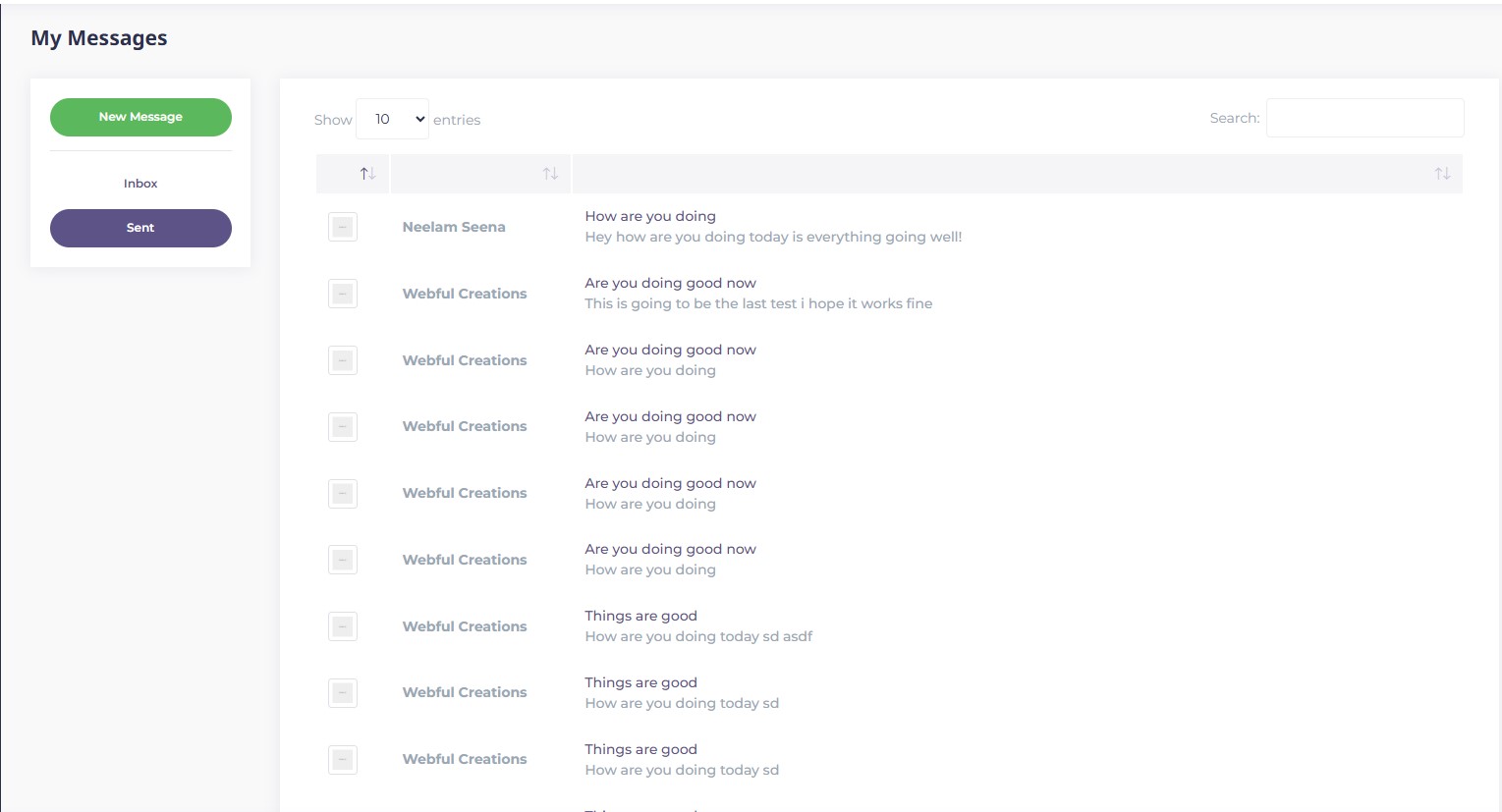This screenshot has width=1502, height=812.
Task: Click the Neelam Seena sender name
Action: tap(454, 227)
